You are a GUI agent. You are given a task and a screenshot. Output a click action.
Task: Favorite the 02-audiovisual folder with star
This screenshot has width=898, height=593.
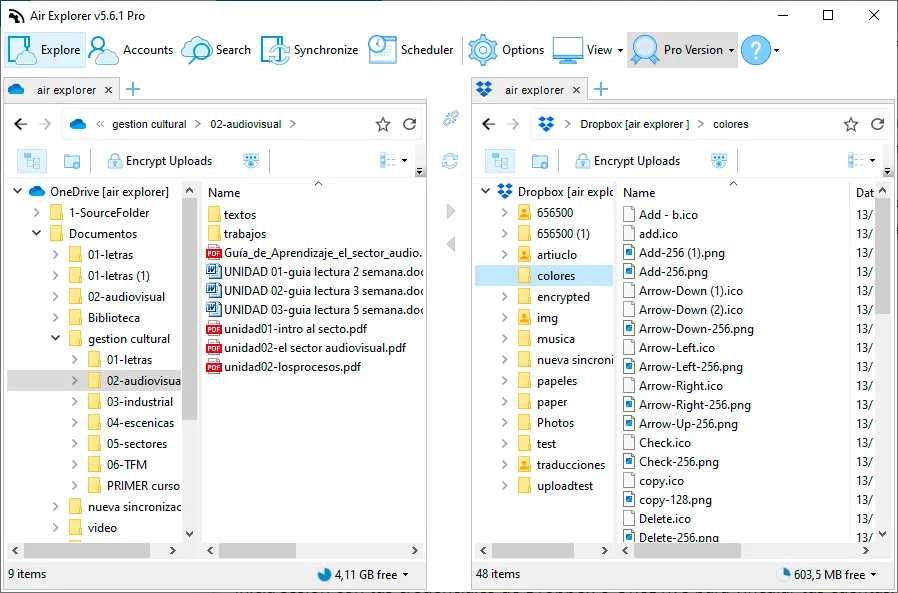(383, 124)
